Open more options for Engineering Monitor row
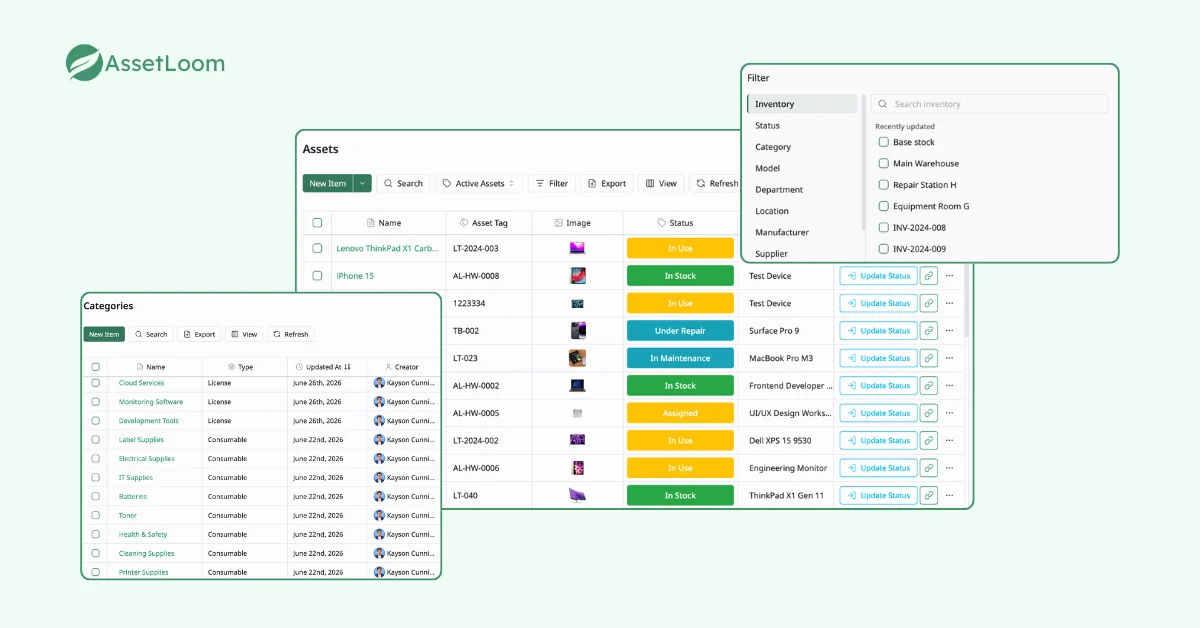 pyautogui.click(x=950, y=468)
